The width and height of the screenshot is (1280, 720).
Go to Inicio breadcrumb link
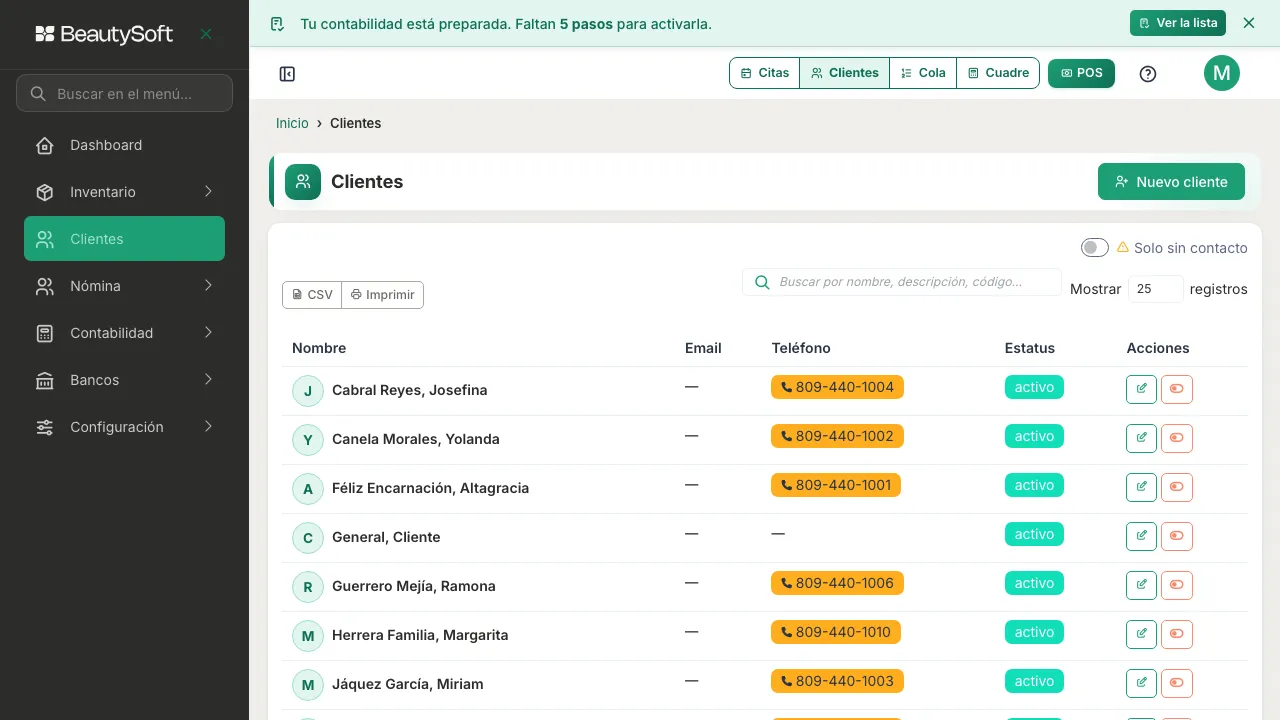(292, 123)
